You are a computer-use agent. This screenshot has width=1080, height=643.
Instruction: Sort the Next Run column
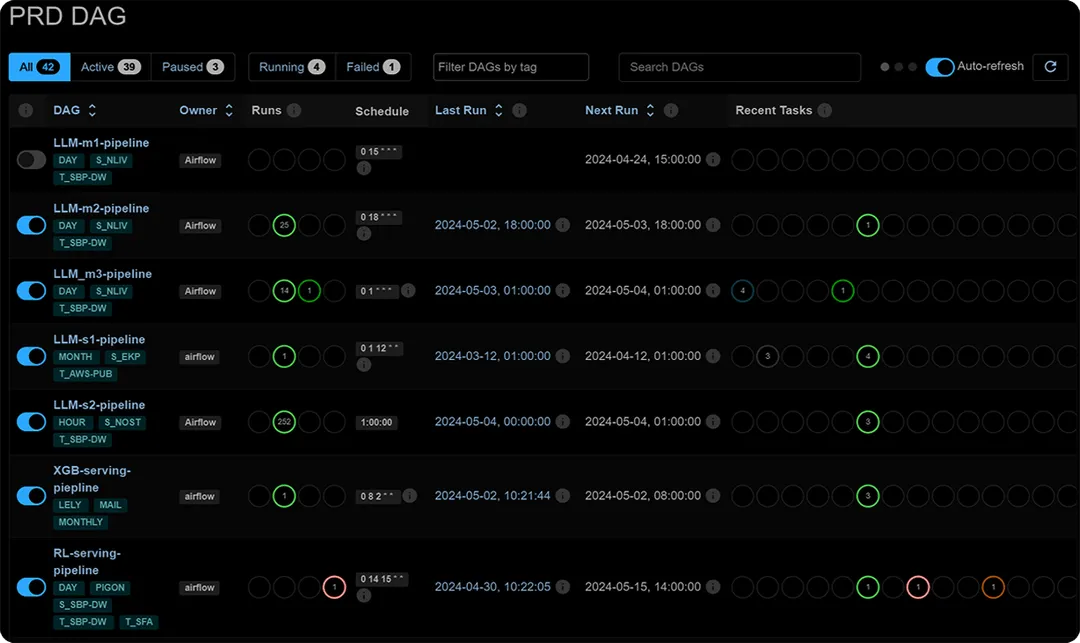click(649, 110)
